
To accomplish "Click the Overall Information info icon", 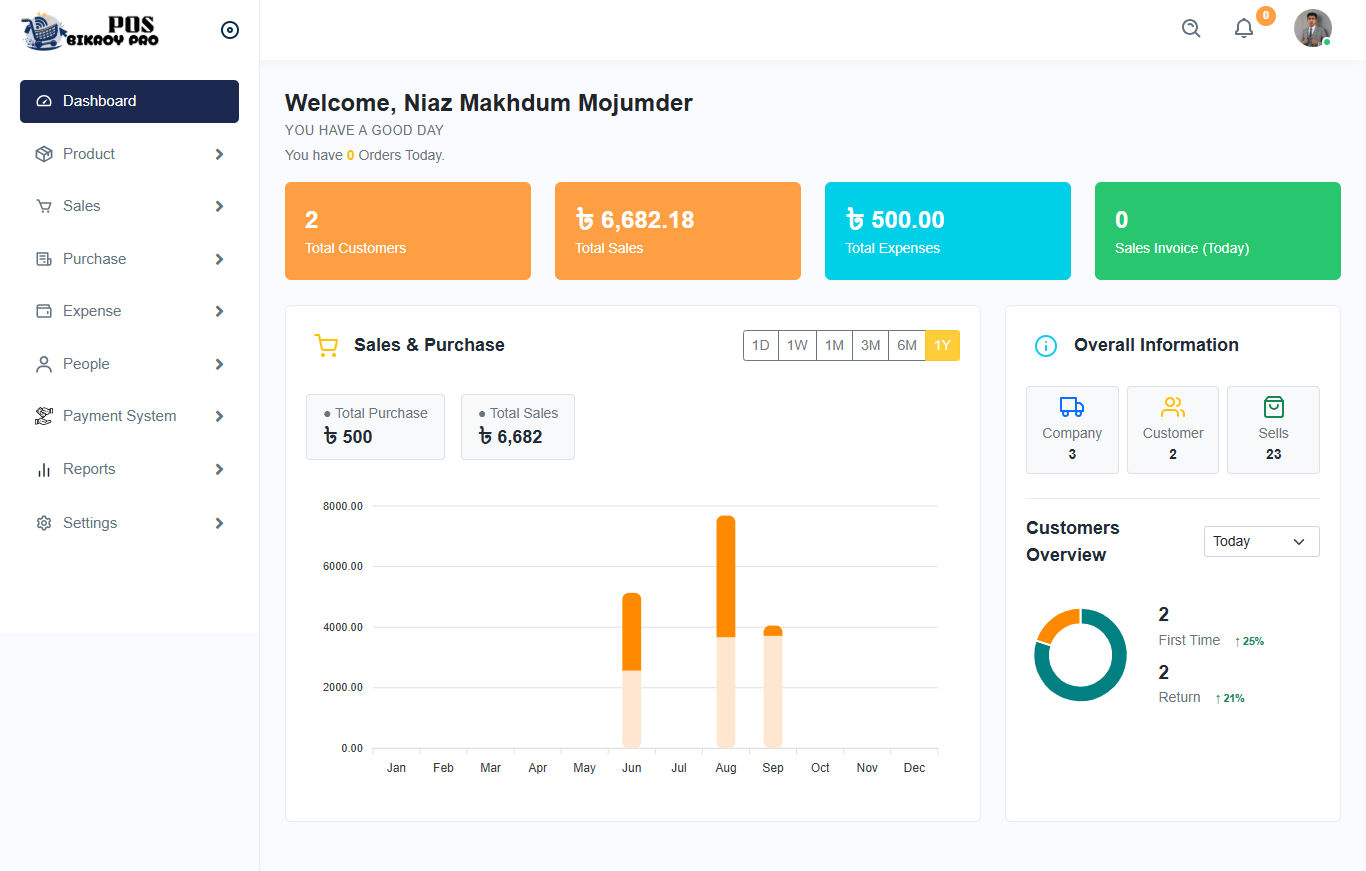I will (1045, 346).
